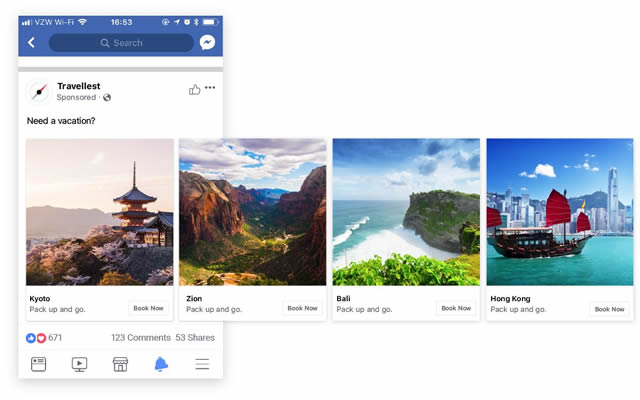View the 123 Comments link

(140, 338)
